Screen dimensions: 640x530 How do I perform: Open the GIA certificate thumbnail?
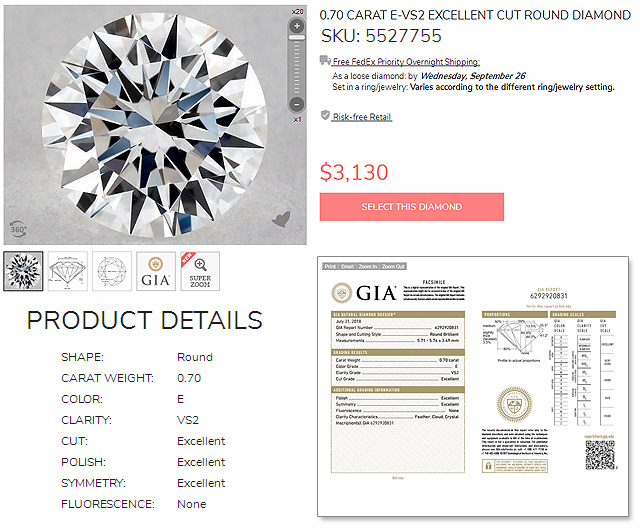[x=156, y=271]
